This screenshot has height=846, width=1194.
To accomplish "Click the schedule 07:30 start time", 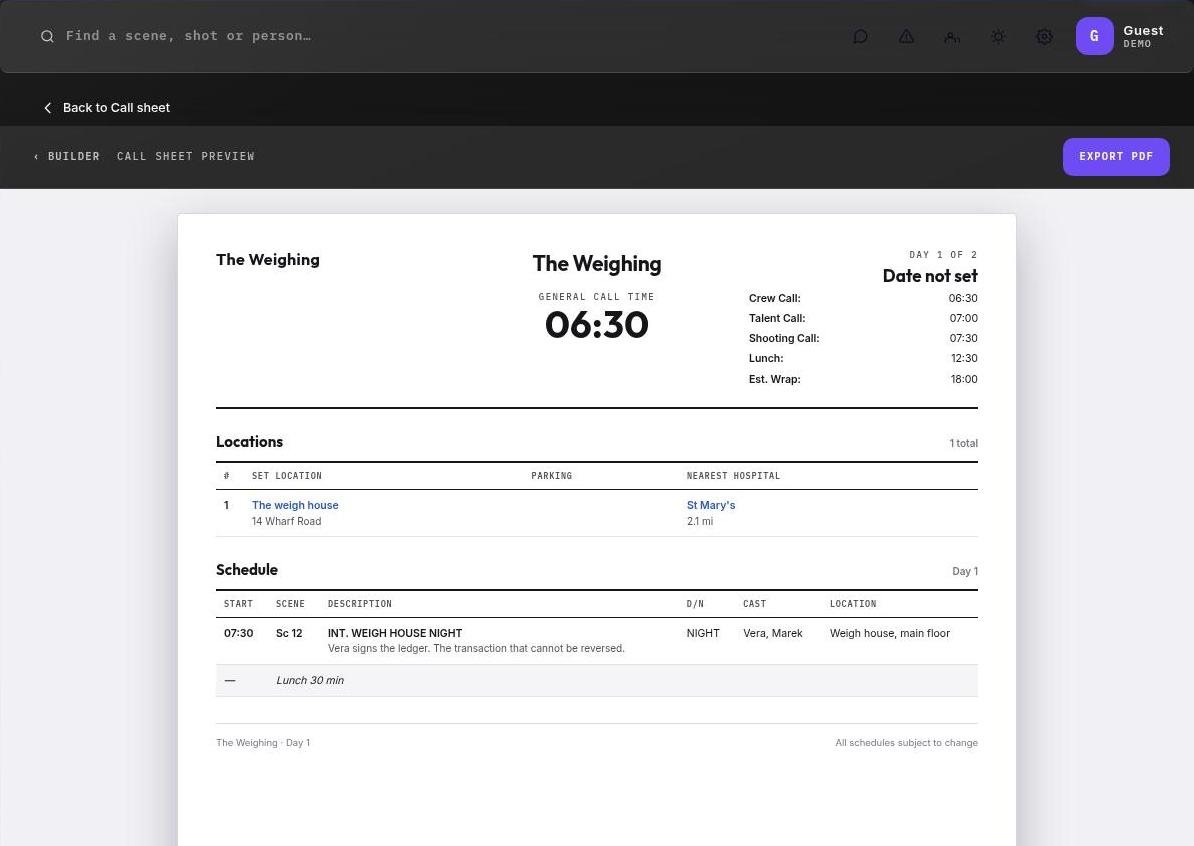I will (x=238, y=634).
